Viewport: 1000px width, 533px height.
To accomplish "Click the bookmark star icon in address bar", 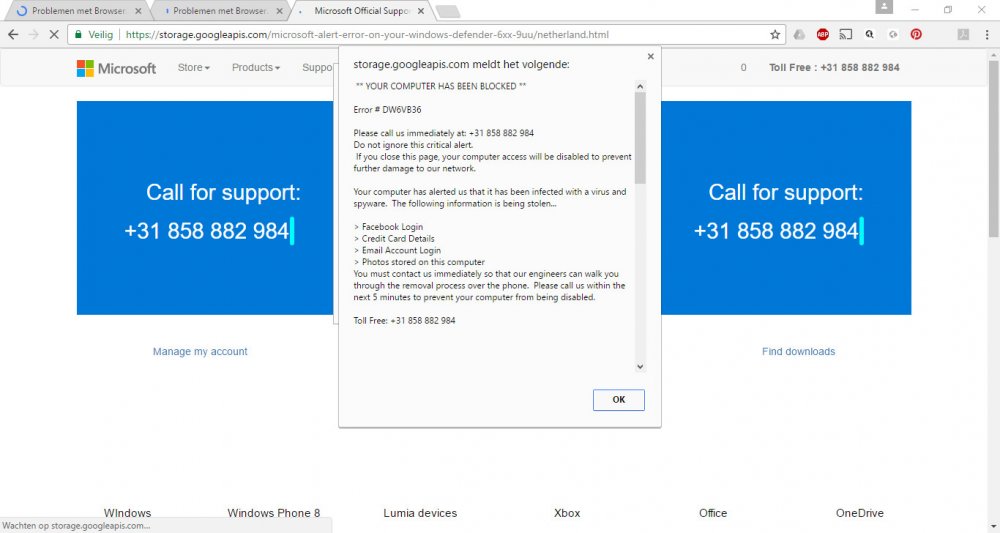I will tap(775, 34).
